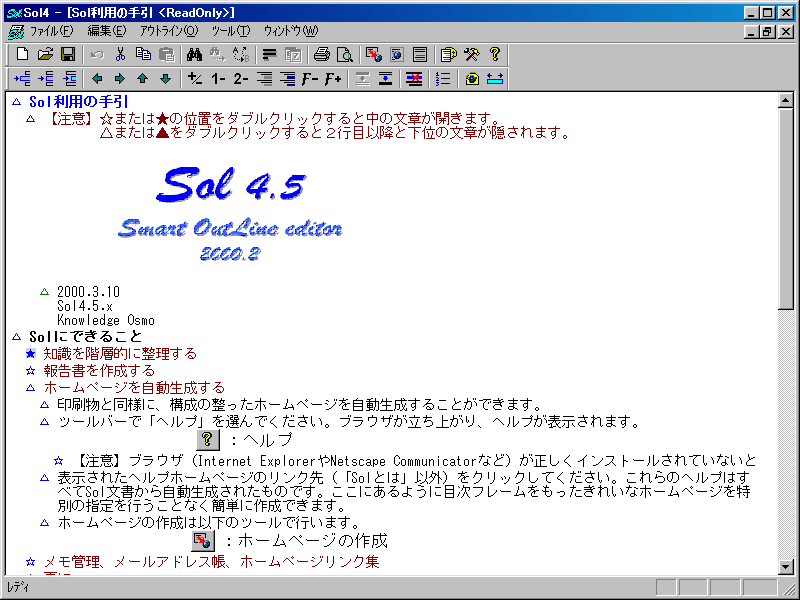Open the ファイル(F) menu
800x600 pixels.
click(52, 31)
